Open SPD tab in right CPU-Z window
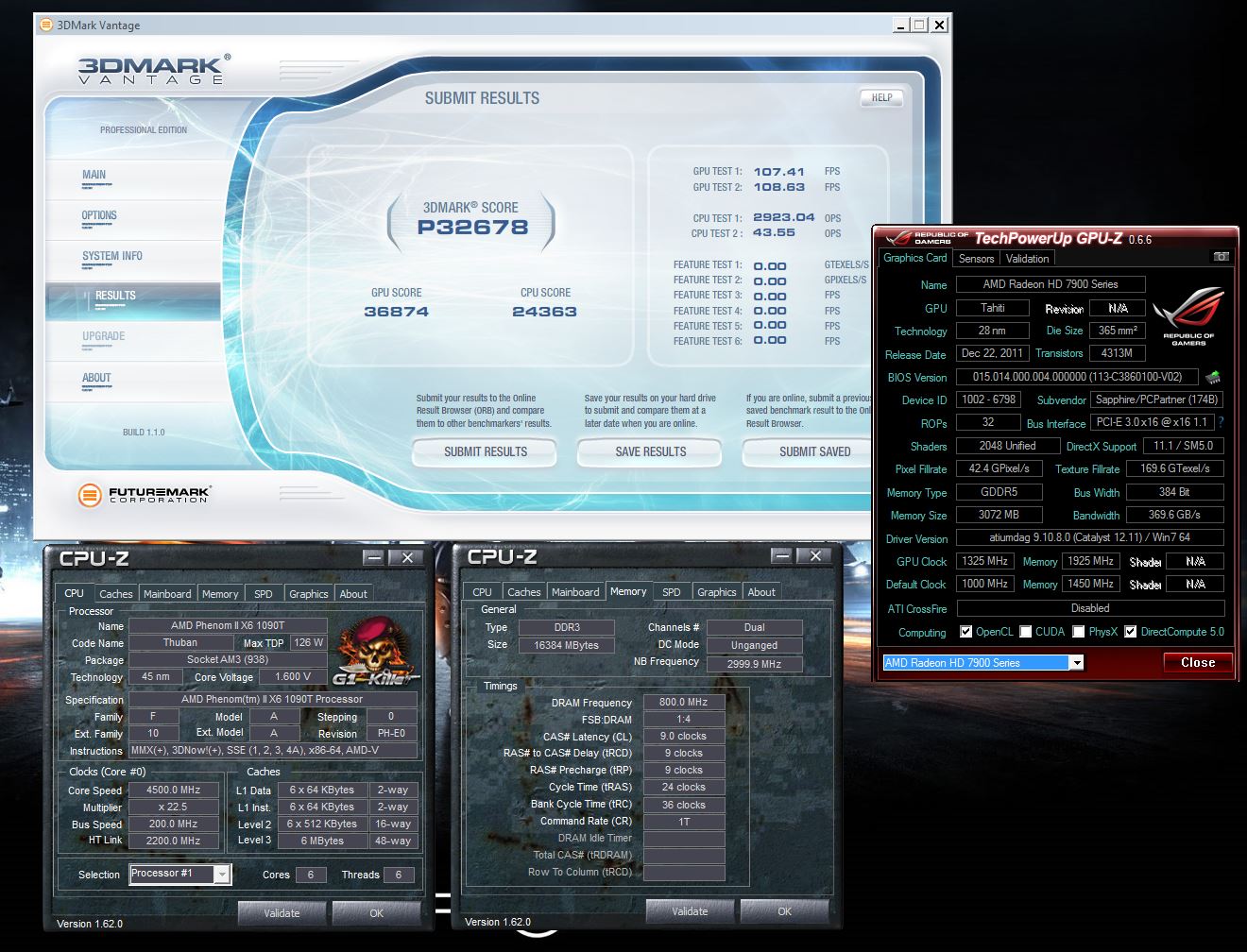Screen dimensions: 1247x952 [x=672, y=592]
